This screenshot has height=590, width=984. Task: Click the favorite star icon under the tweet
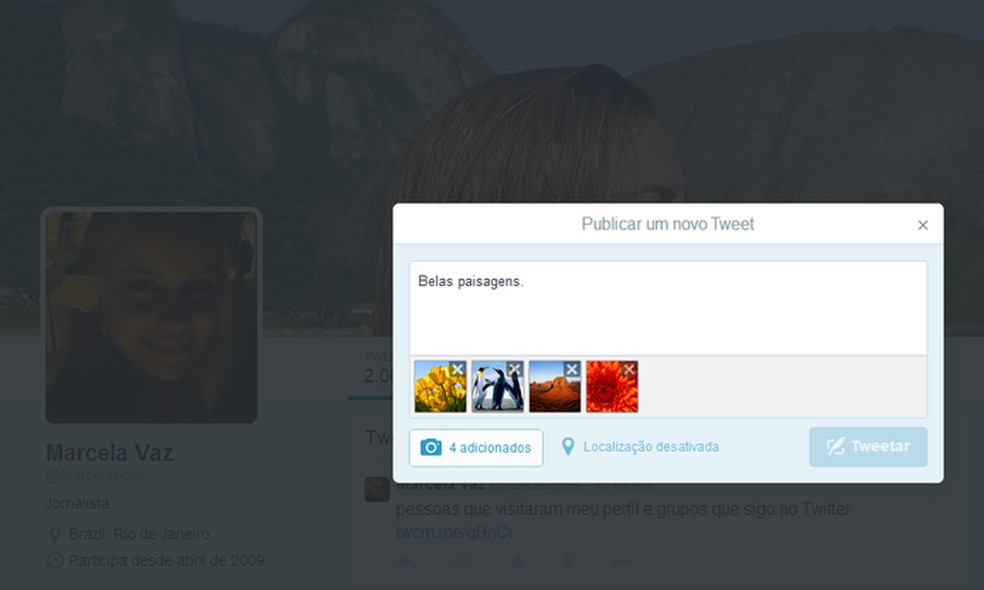(517, 562)
